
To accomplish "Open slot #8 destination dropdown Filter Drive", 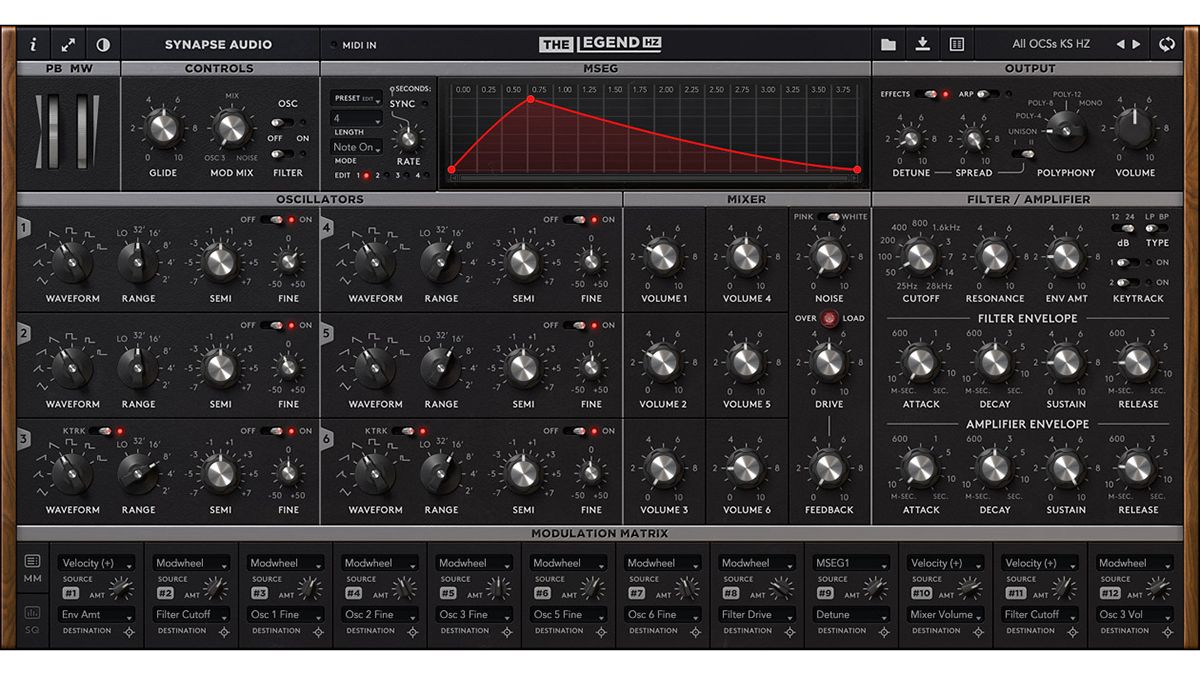I will click(x=757, y=615).
